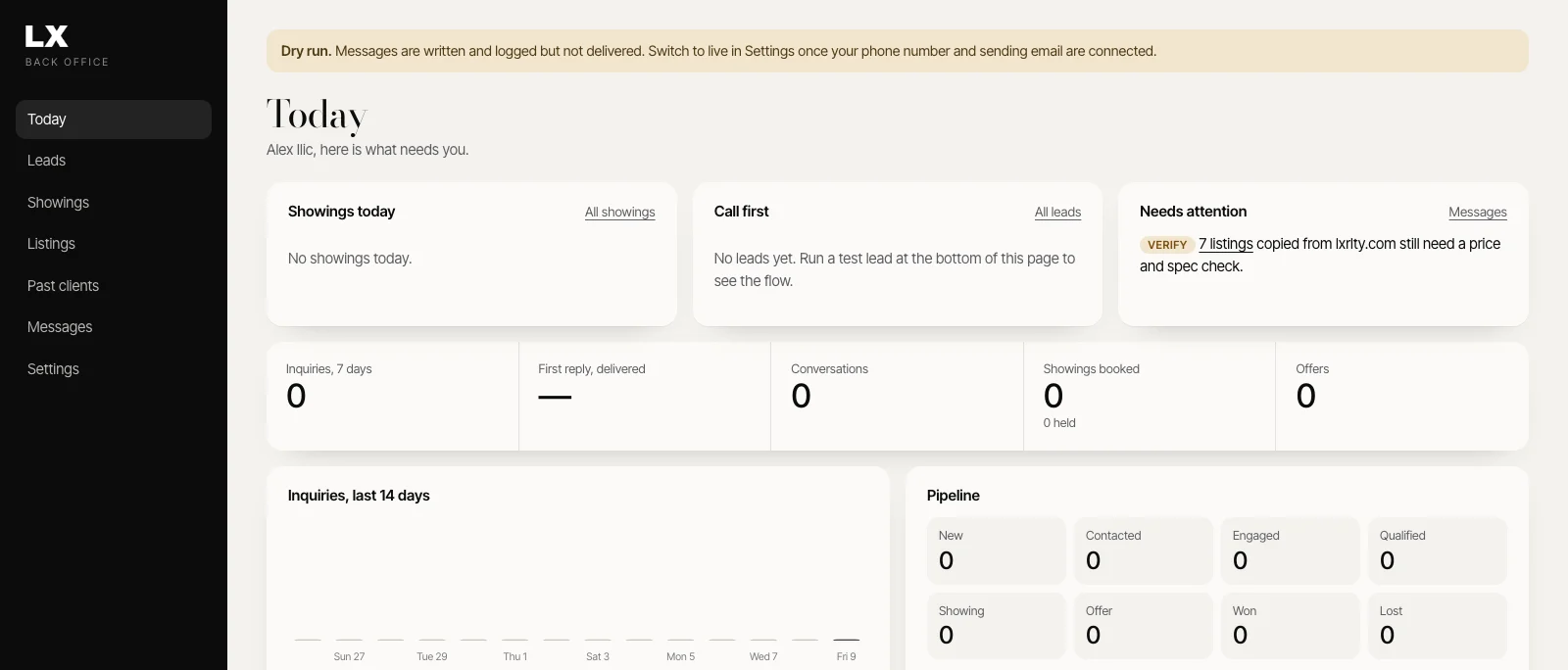
Task: Open Settings from the sidebar
Action: pos(114,369)
